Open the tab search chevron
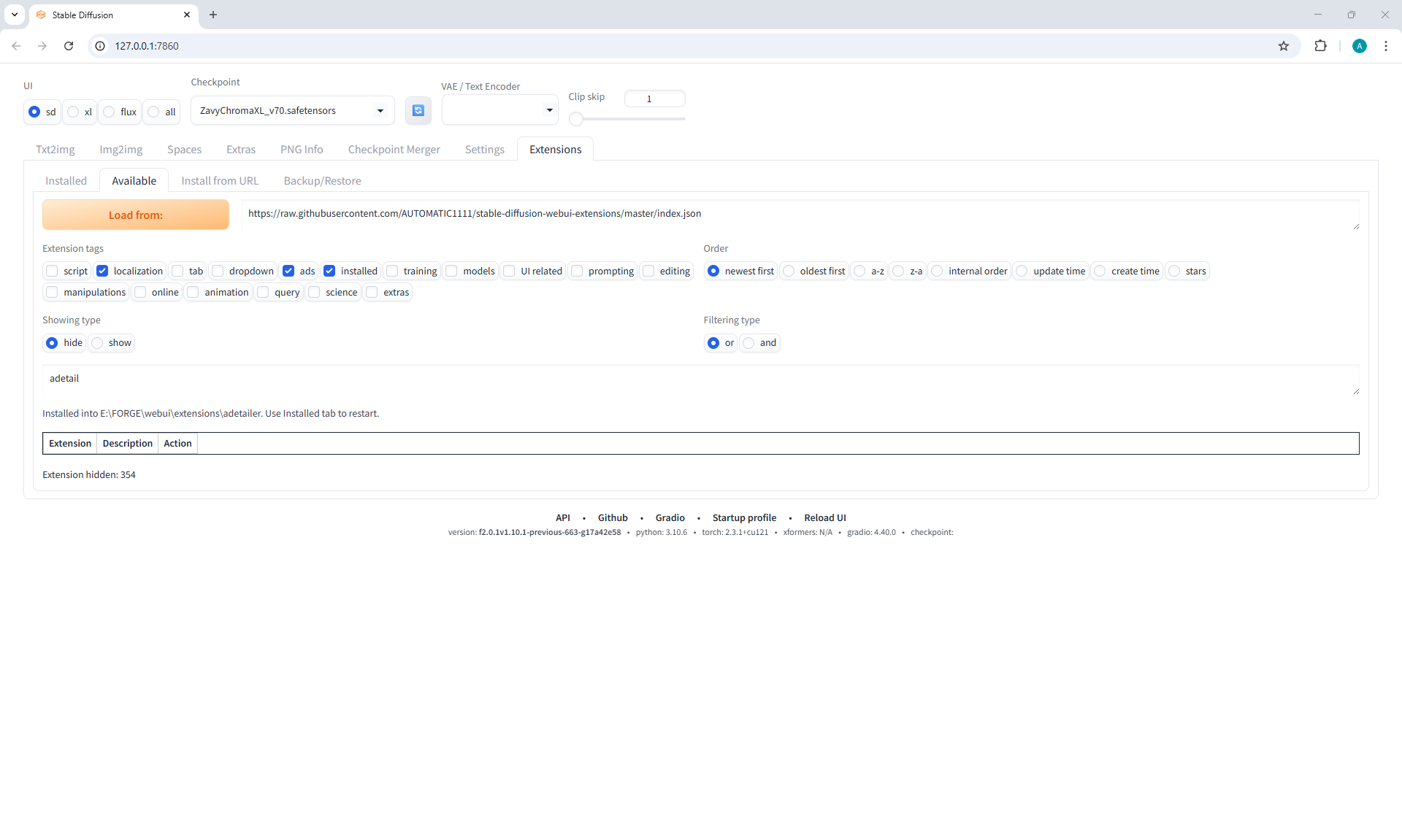1402x840 pixels. (x=14, y=15)
